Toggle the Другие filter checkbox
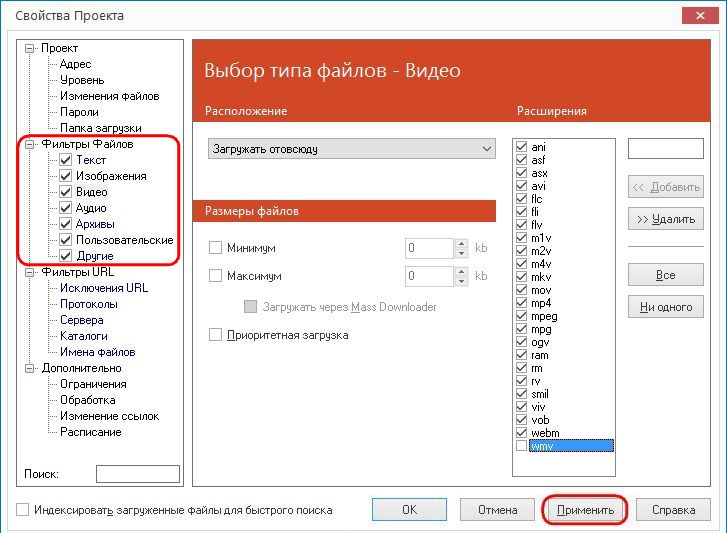Image resolution: width=727 pixels, height=533 pixels. coord(65,256)
